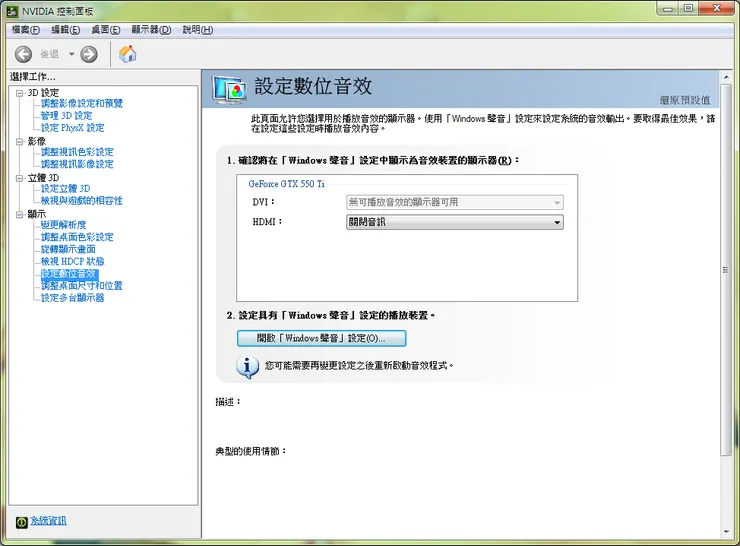The width and height of the screenshot is (740, 546).
Task: Select 設定 PhysX 設定 in the tree
Action: point(73,128)
